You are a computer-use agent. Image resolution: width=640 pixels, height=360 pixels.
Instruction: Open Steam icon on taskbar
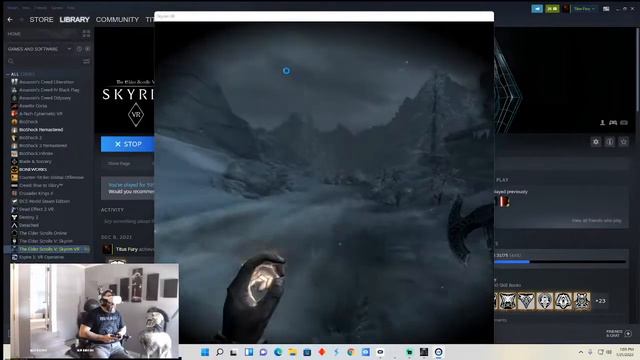[x=438, y=352]
